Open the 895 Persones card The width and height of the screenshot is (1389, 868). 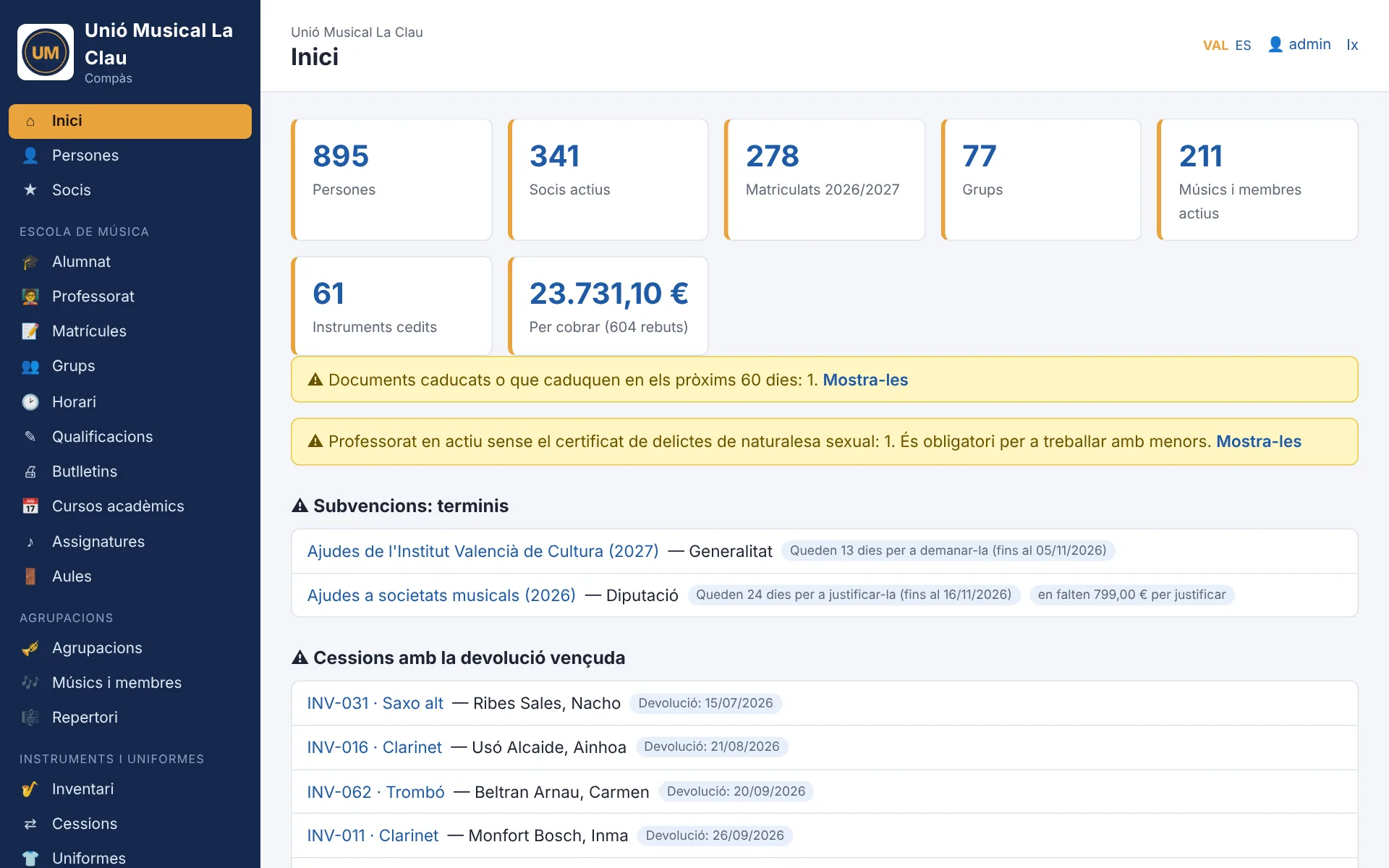[x=391, y=179]
